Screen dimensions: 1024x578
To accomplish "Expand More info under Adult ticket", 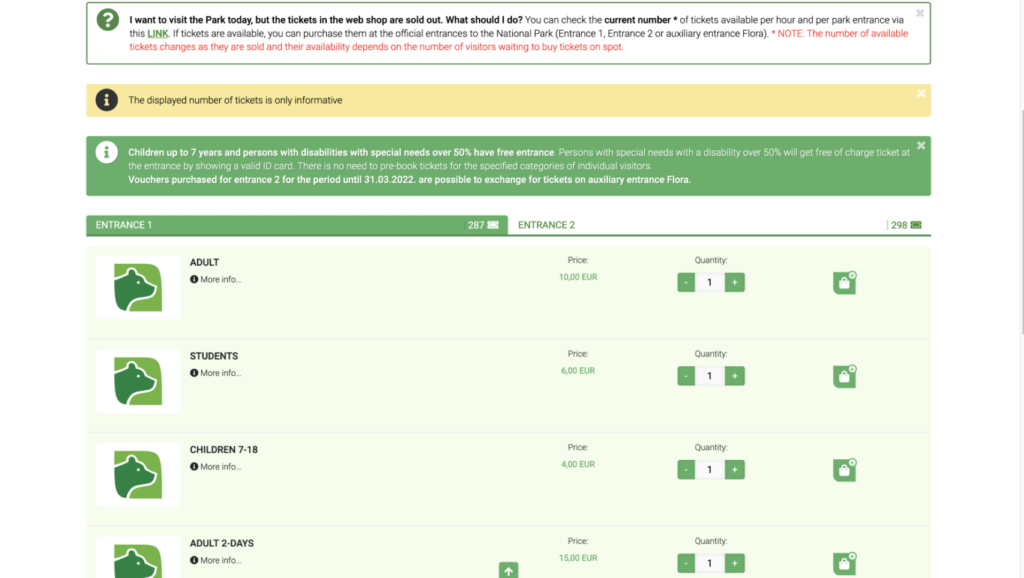I will [x=220, y=279].
